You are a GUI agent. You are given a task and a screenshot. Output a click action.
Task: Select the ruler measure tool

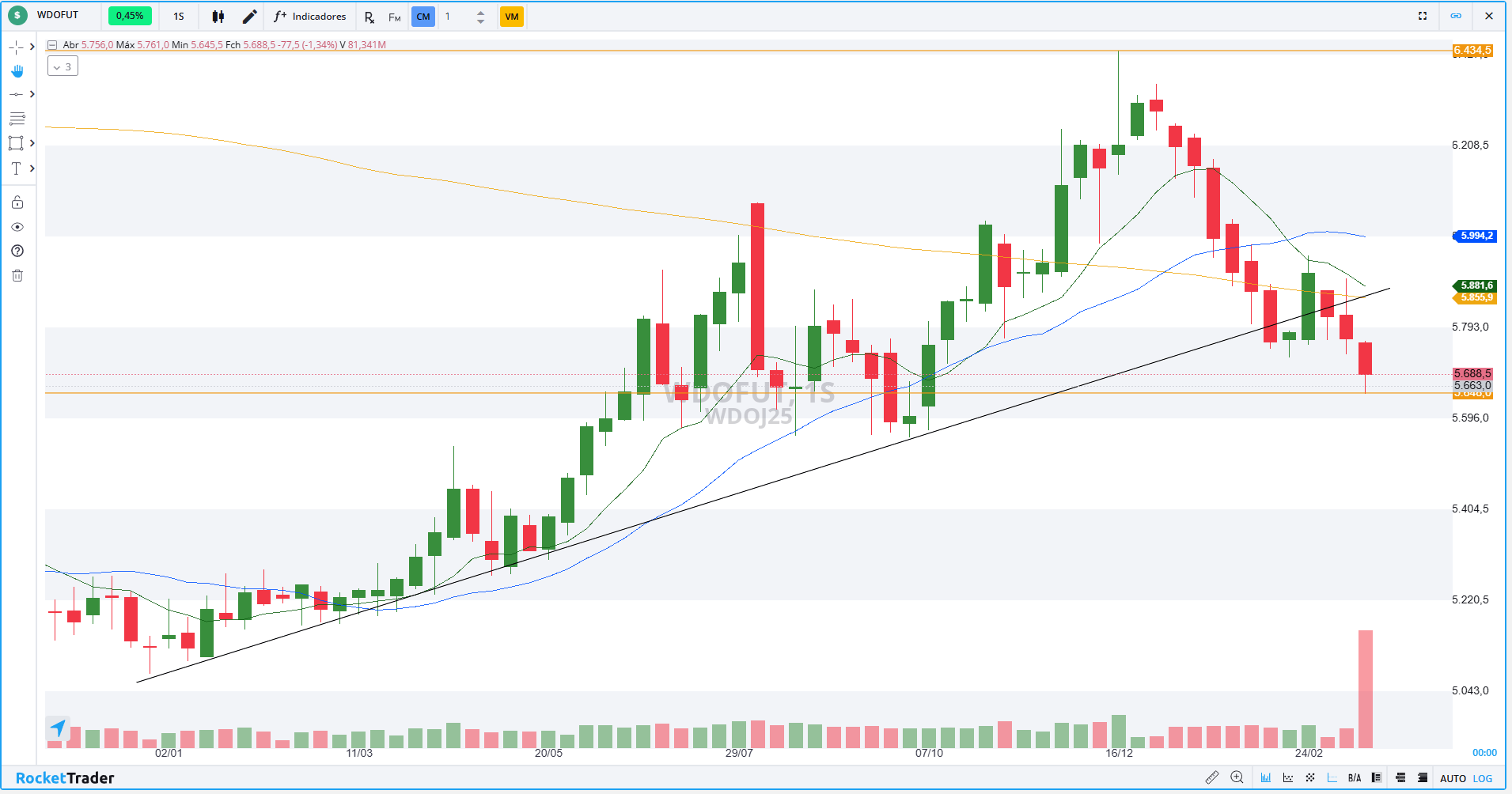[1212, 778]
